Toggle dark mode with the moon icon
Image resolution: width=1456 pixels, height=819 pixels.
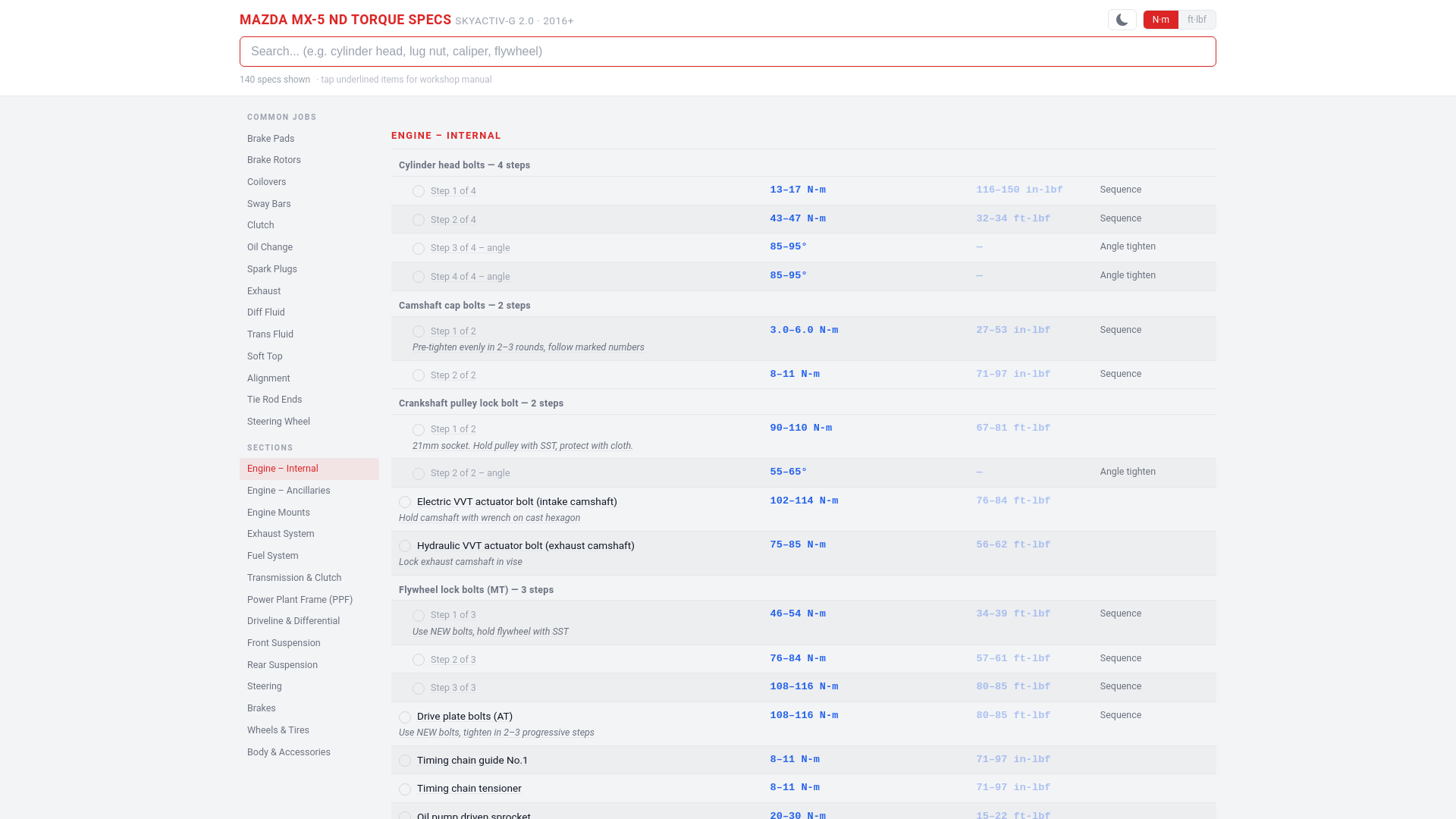[x=1122, y=20]
